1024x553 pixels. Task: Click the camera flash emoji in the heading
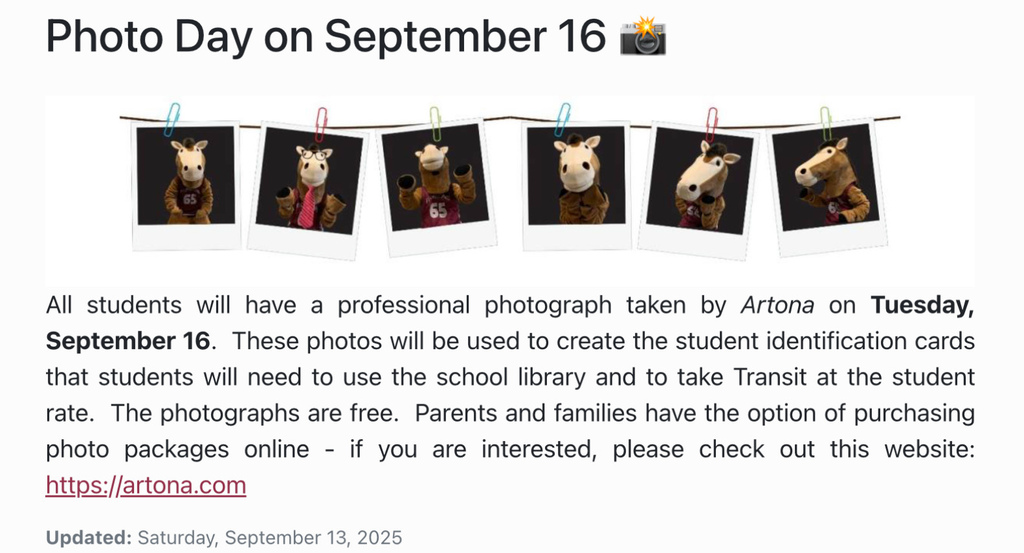[643, 37]
